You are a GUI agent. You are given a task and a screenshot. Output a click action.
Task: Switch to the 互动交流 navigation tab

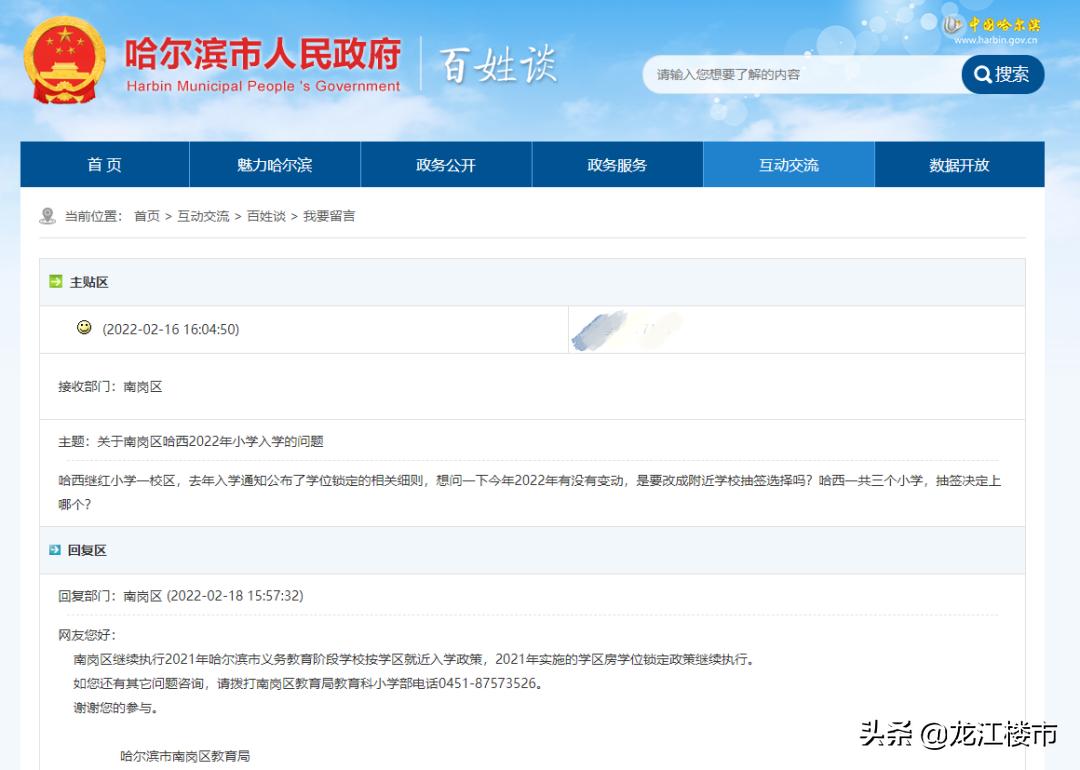(789, 164)
